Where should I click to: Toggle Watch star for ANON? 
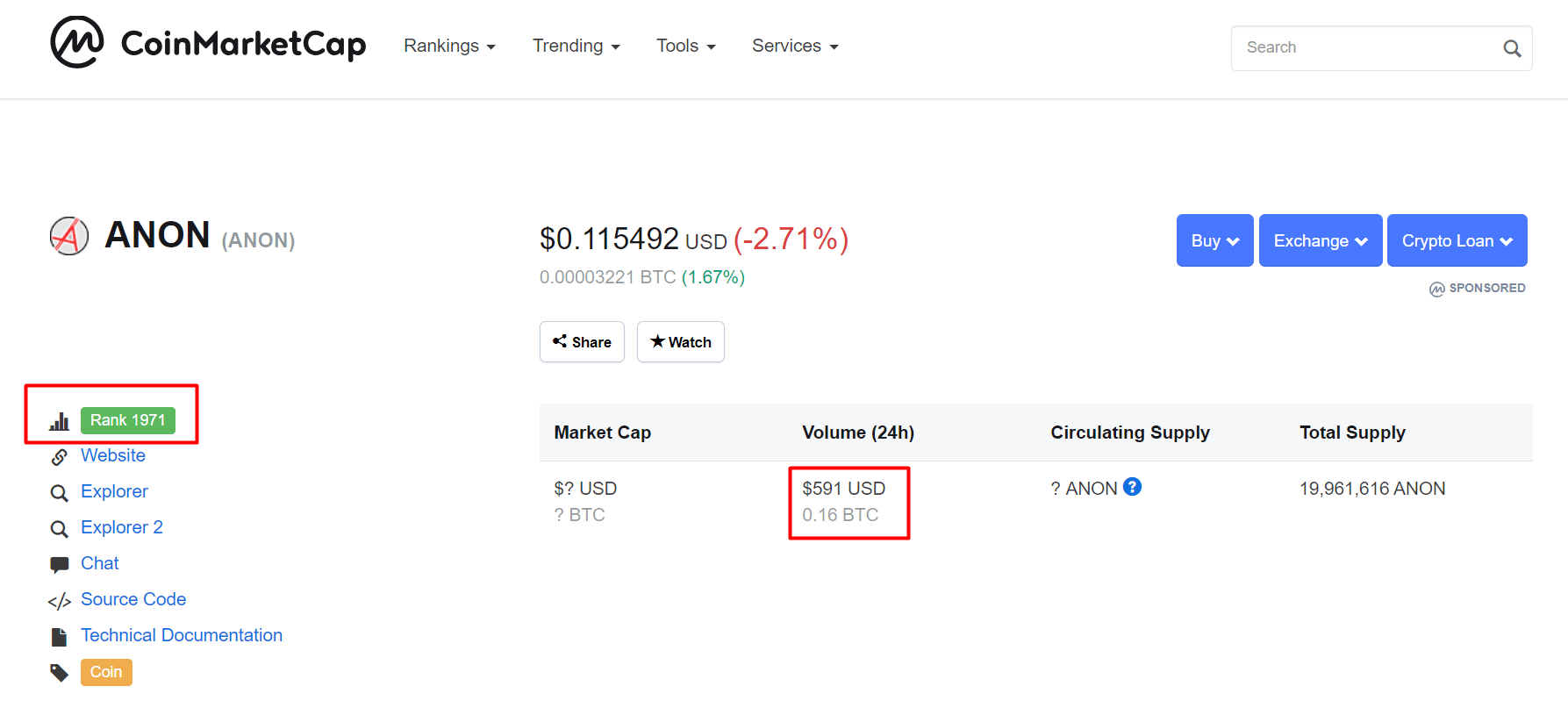(680, 342)
